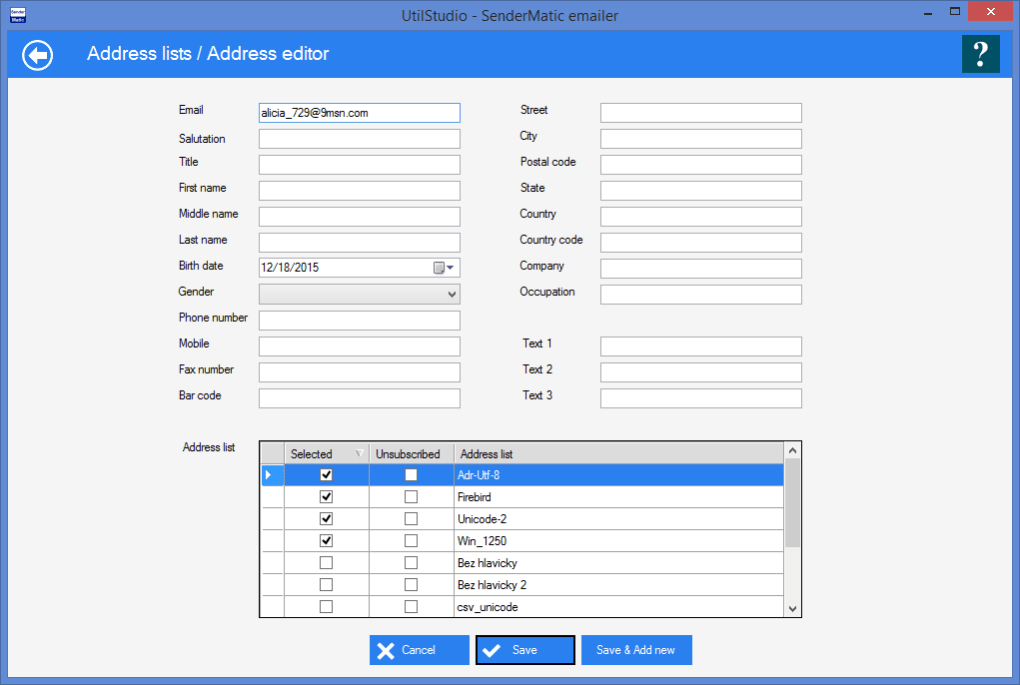This screenshot has height=685, width=1020.
Task: Click Save & Add new button
Action: pyautogui.click(x=636, y=650)
